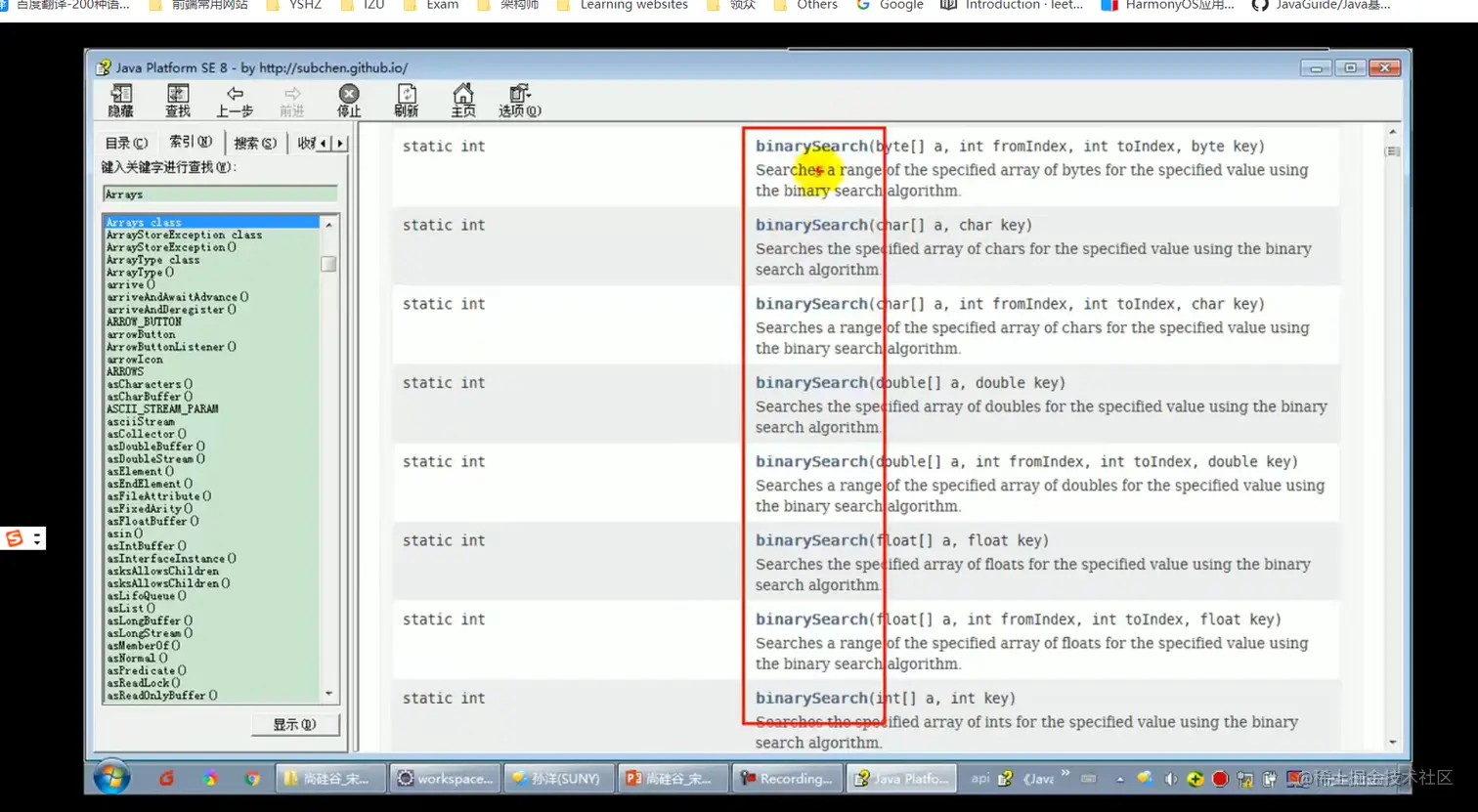1478x812 pixels.
Task: Open binarySearch double[] fromIndex toIndex link
Action: click(x=811, y=462)
